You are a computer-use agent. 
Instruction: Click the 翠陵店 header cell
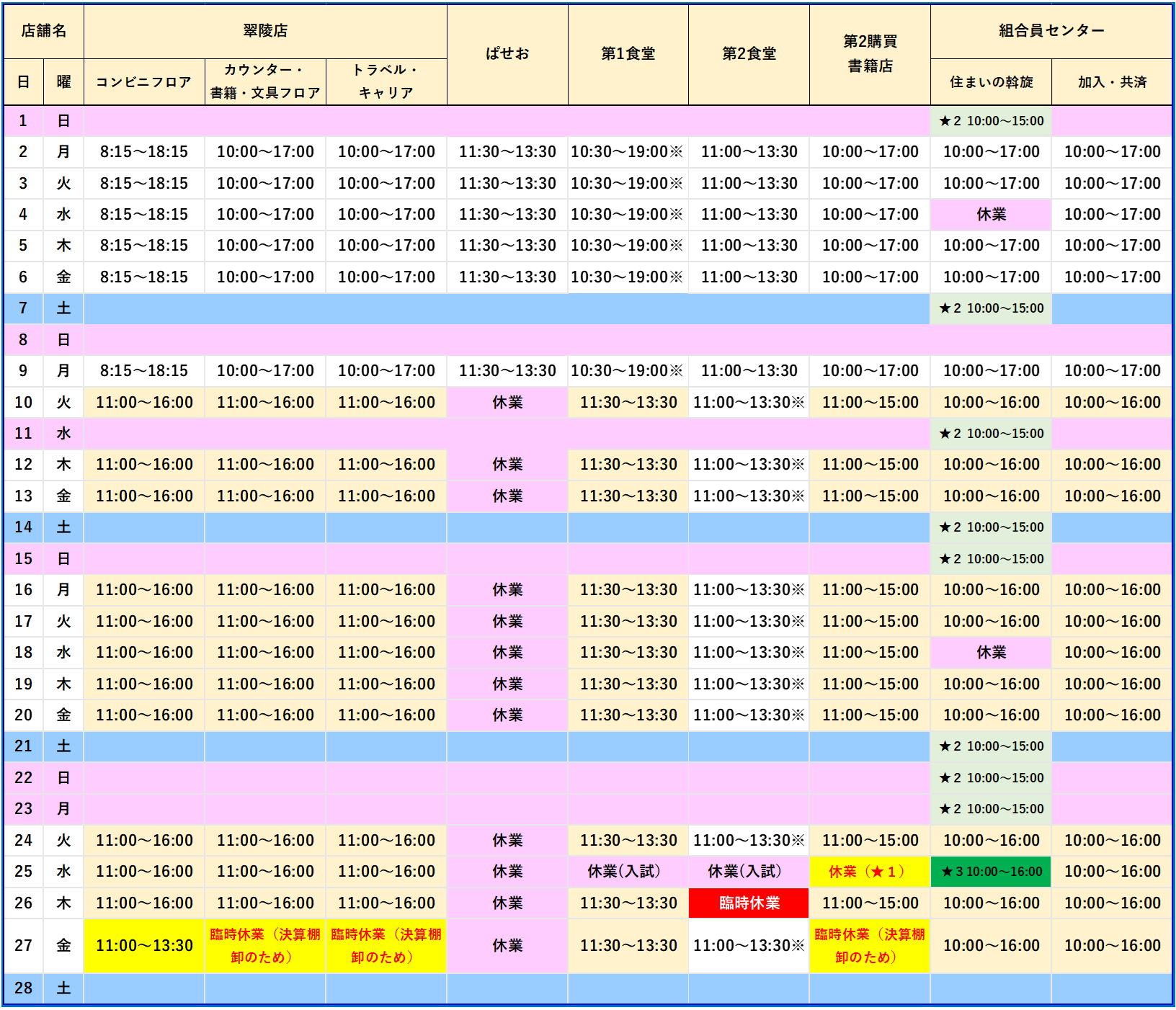click(265, 31)
